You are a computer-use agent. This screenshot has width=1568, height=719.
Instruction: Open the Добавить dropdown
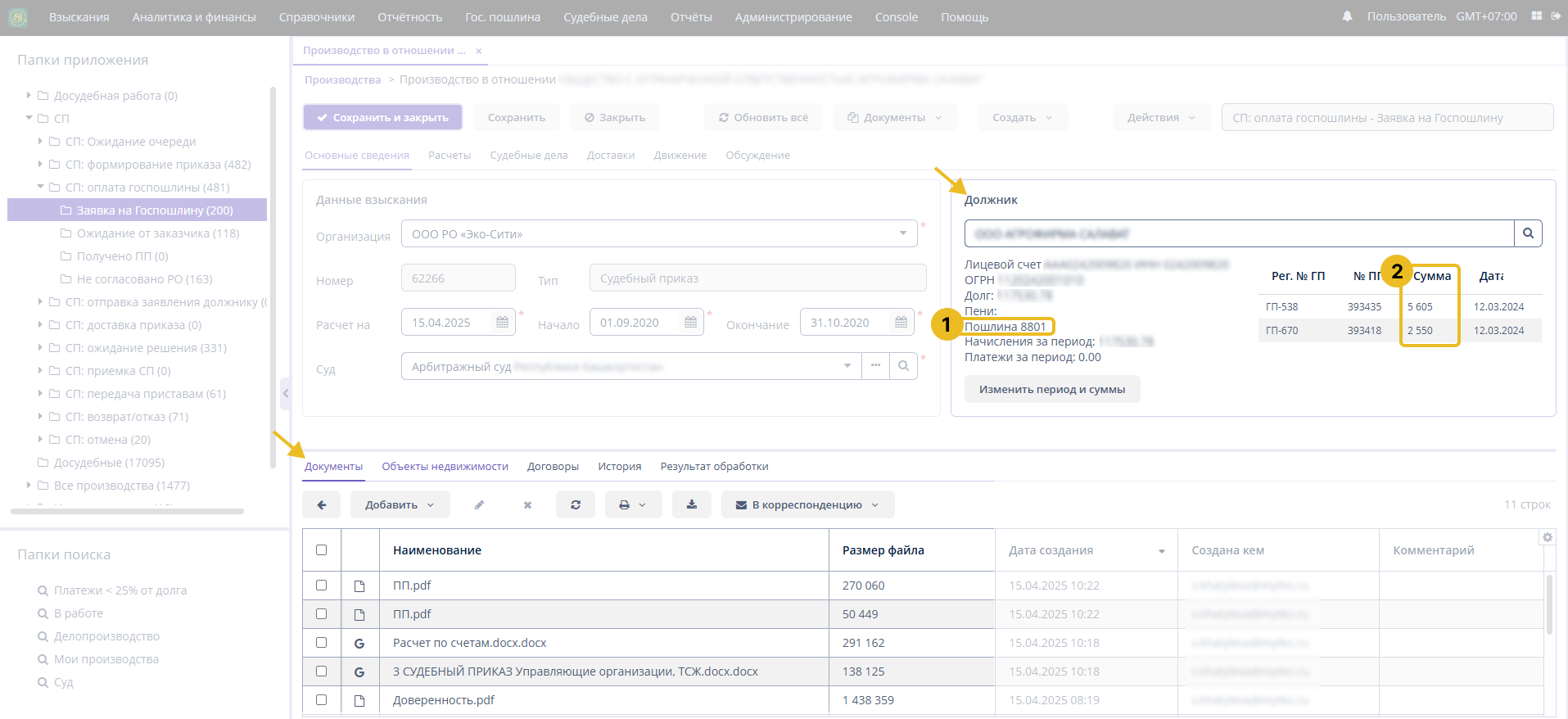point(400,505)
